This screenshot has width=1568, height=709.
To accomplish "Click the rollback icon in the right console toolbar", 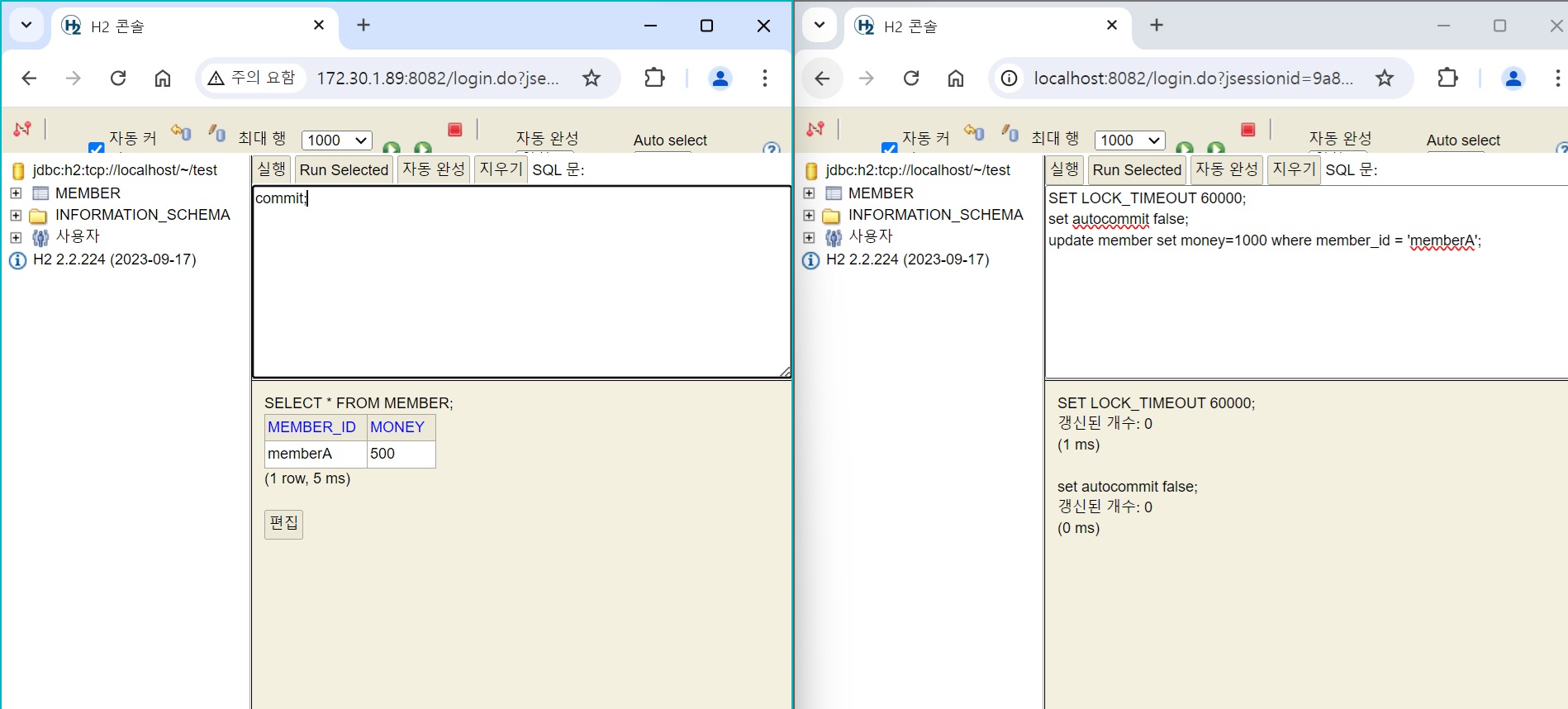I will (x=974, y=132).
